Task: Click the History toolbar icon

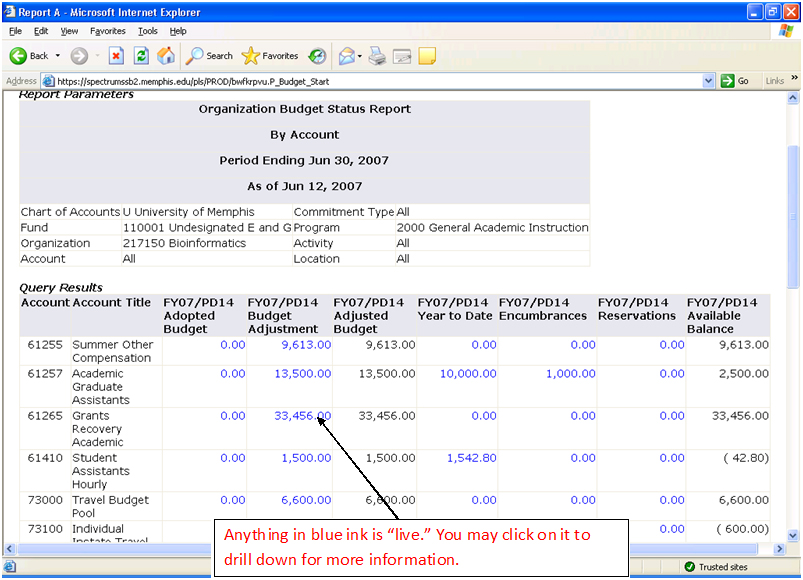Action: 317,56
